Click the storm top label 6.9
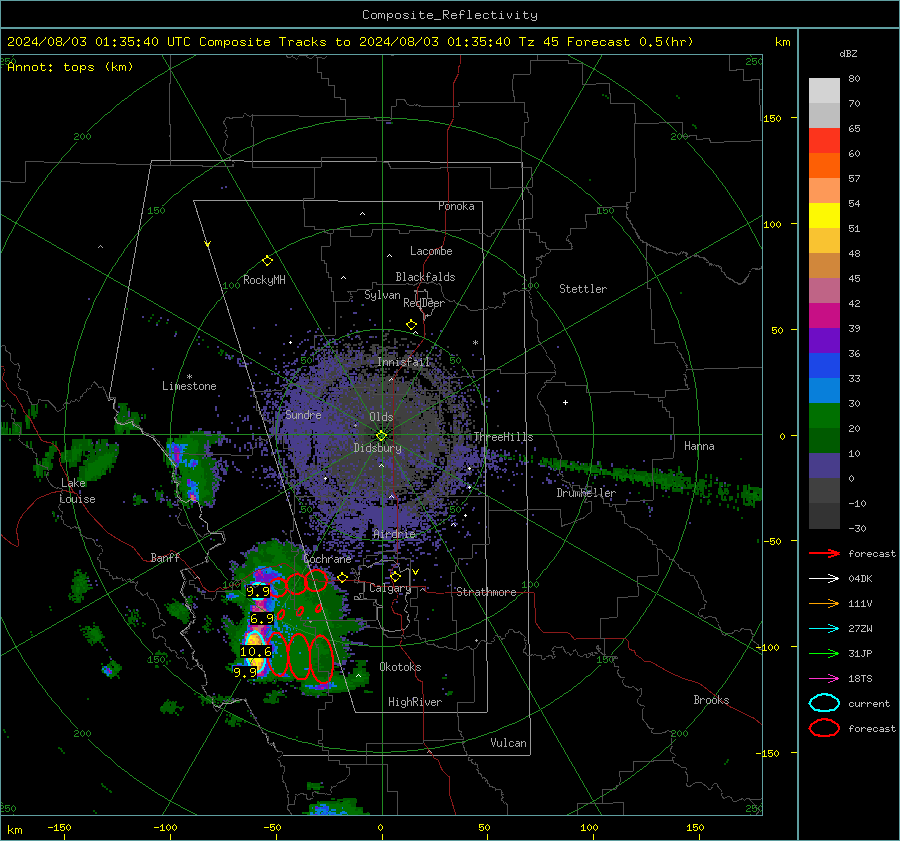The image size is (900, 841). click(262, 618)
